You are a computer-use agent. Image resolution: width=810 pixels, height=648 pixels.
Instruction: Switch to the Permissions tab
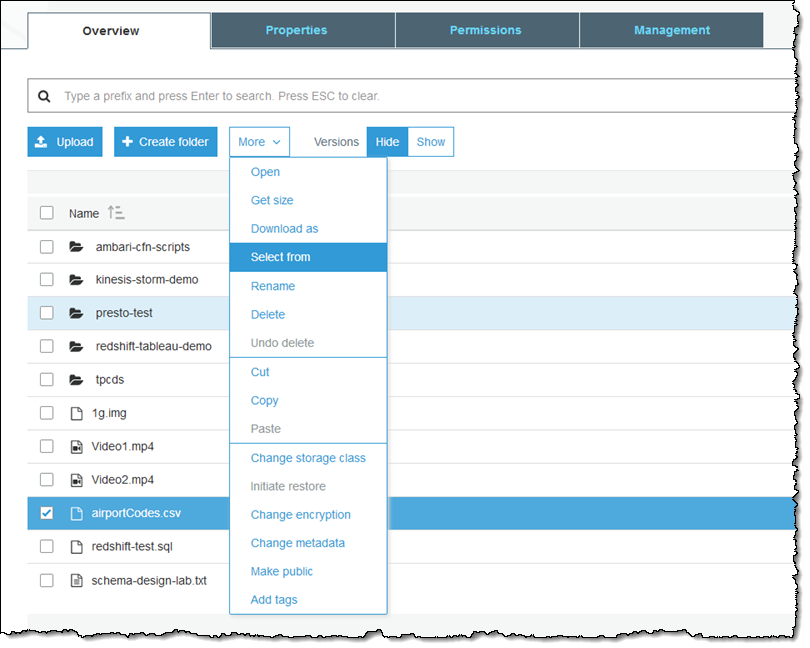(x=486, y=30)
